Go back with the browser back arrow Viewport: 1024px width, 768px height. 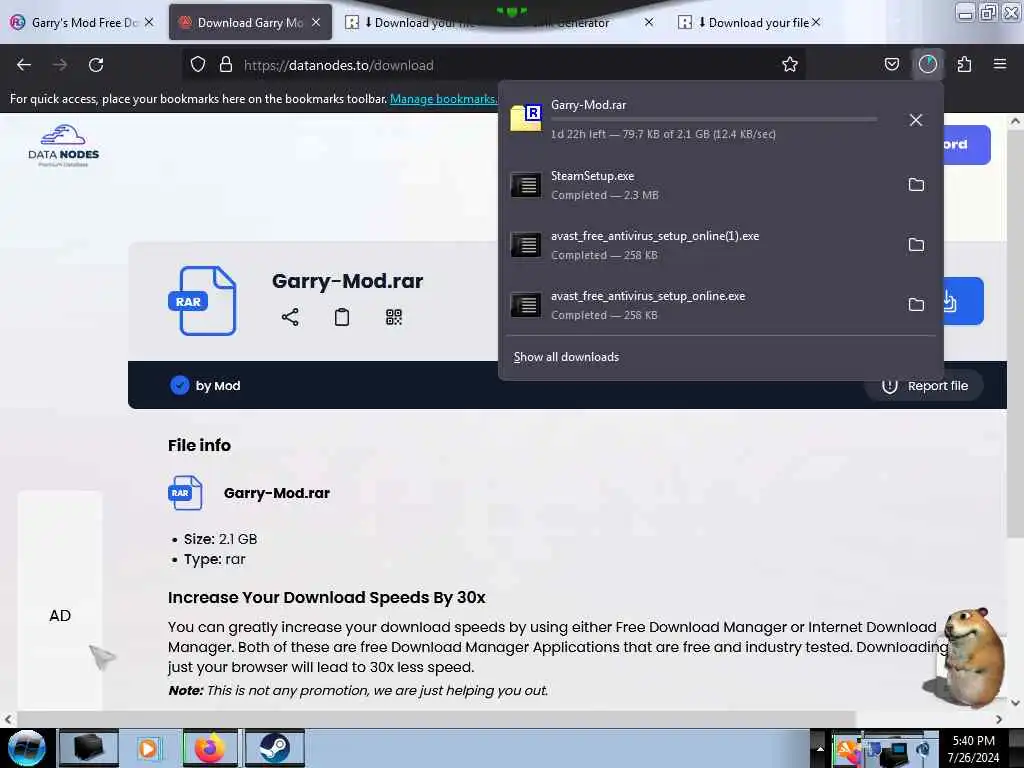(x=24, y=65)
